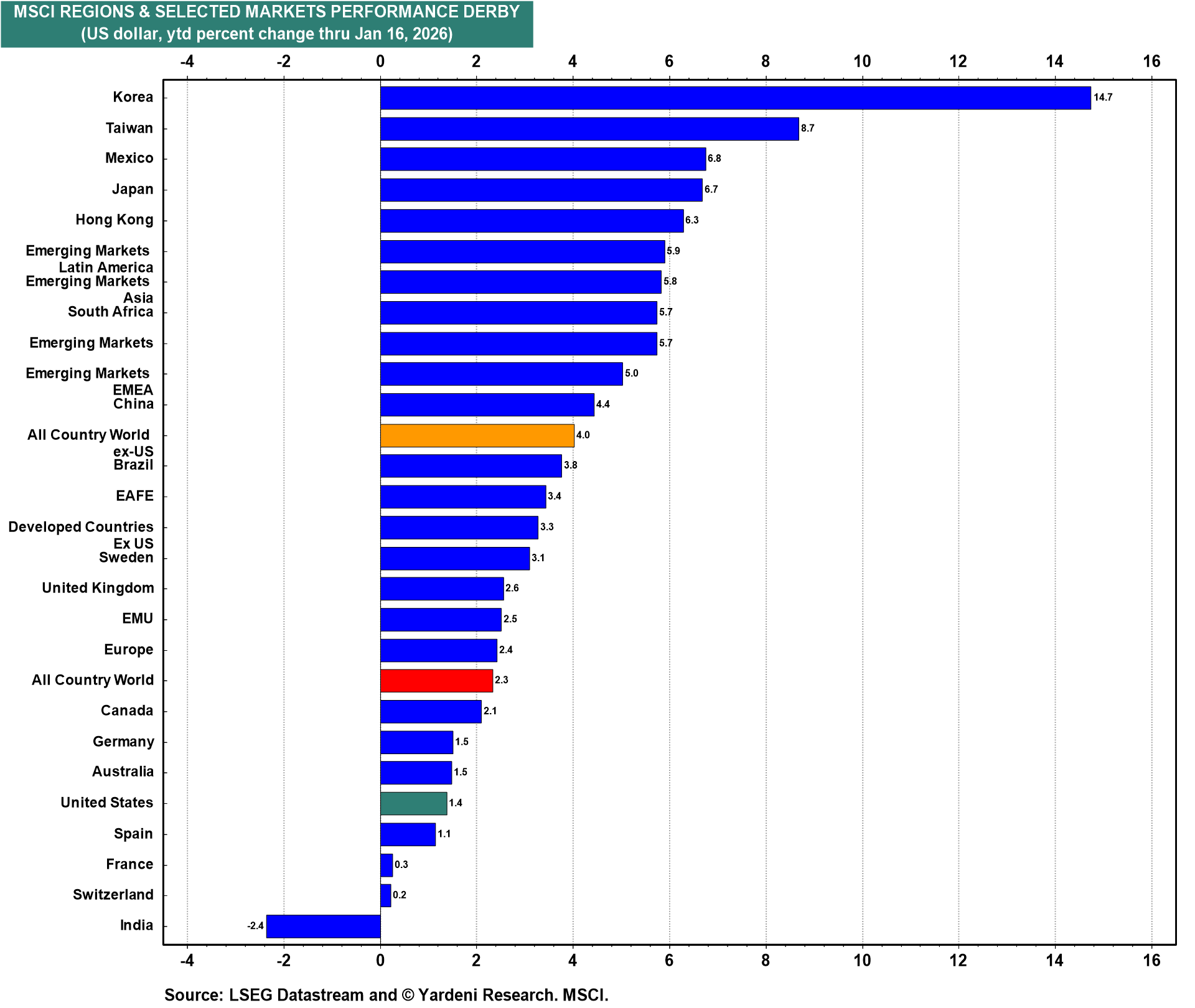Click the chart title banner
Image resolution: width=1195 pixels, height=1008 pixels.
pos(266,23)
